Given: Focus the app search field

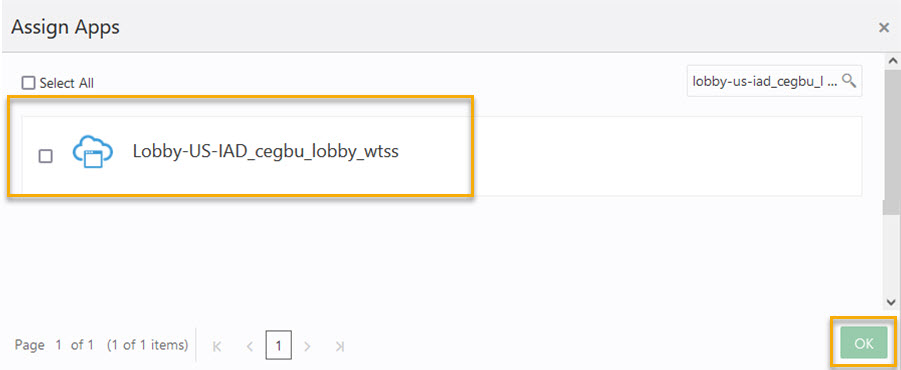Looking at the screenshot, I should click(766, 81).
